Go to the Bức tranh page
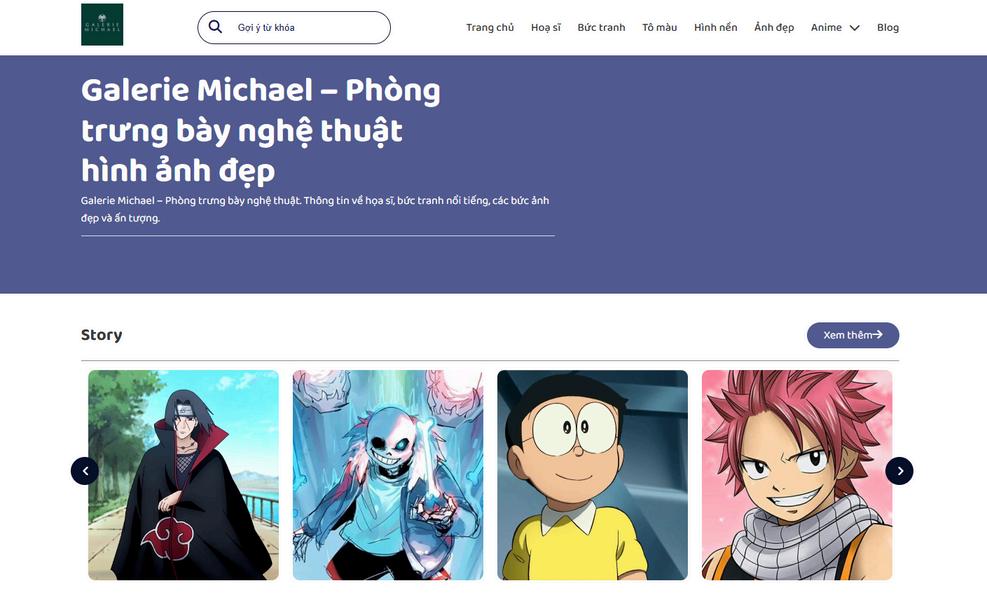Viewport: 987px width, 595px height. point(601,28)
